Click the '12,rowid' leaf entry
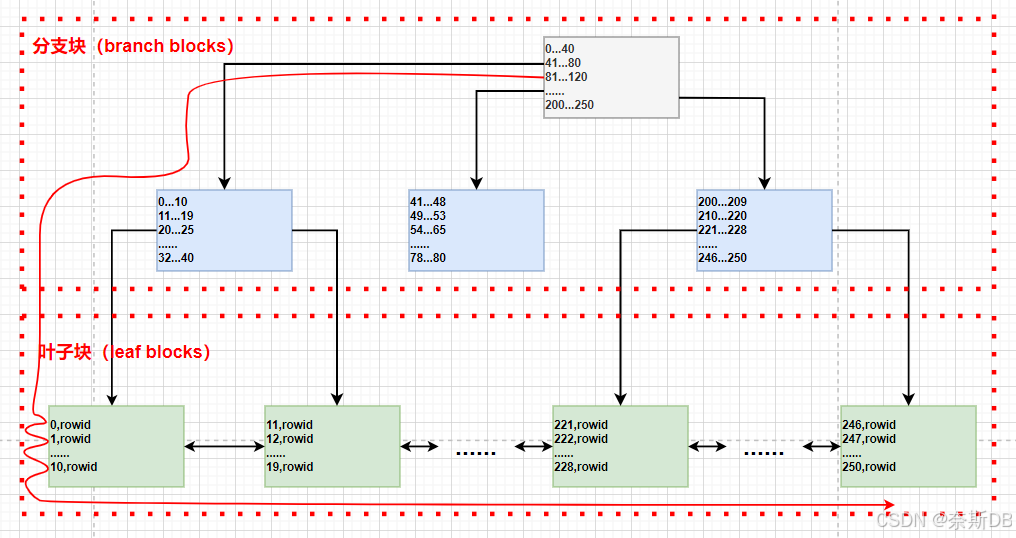 [x=290, y=439]
